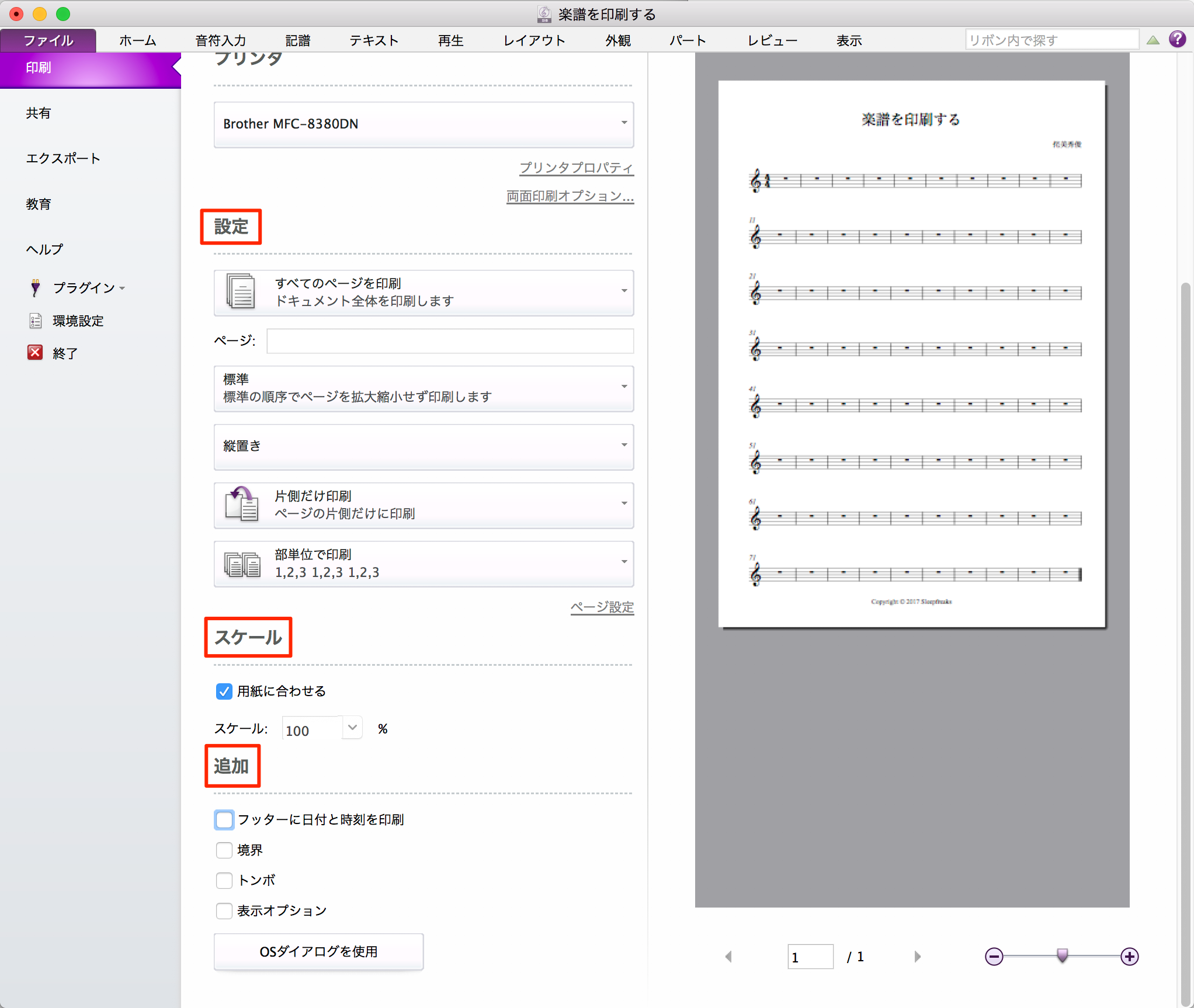This screenshot has height=1008, width=1194.
Task: Uncheck the 用紙に合わせる checkbox
Action: 224,691
